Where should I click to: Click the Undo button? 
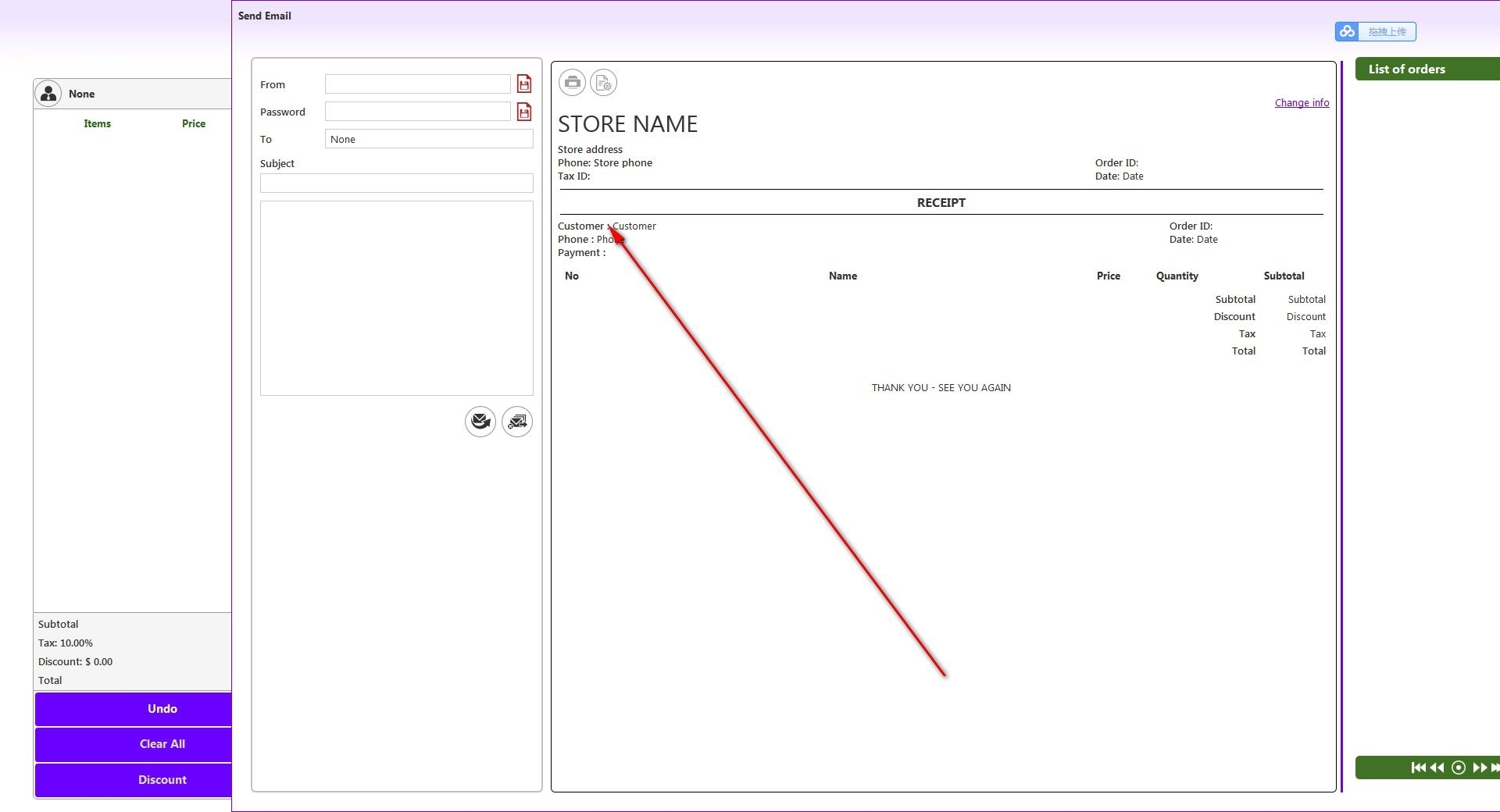click(x=134, y=709)
